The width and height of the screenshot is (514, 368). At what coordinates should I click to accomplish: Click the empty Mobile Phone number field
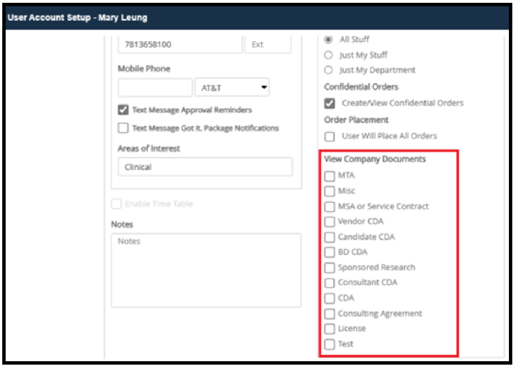(x=155, y=88)
